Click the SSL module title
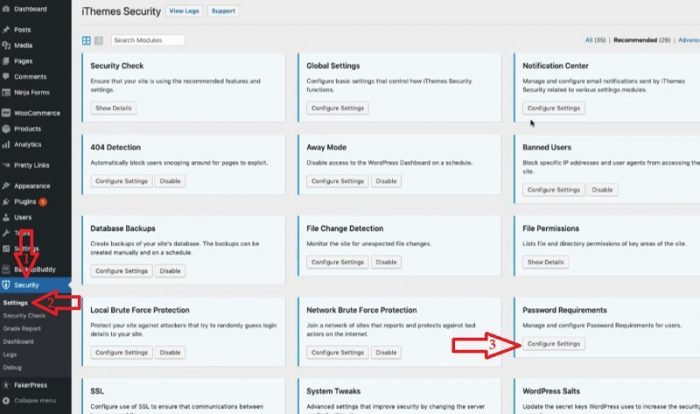700x414 pixels. pyautogui.click(x=97, y=391)
